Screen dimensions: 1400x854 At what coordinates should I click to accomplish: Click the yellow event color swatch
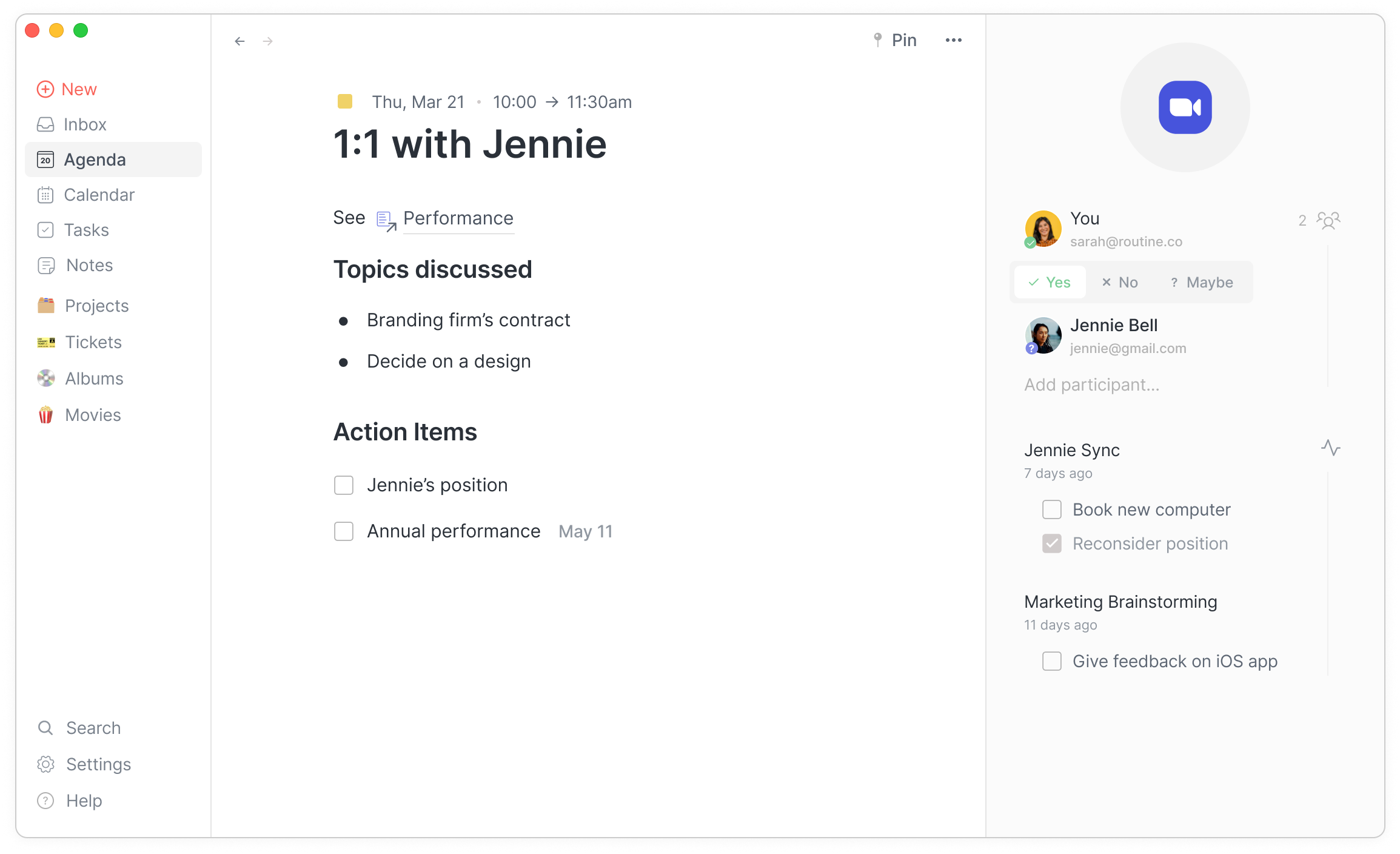point(345,101)
